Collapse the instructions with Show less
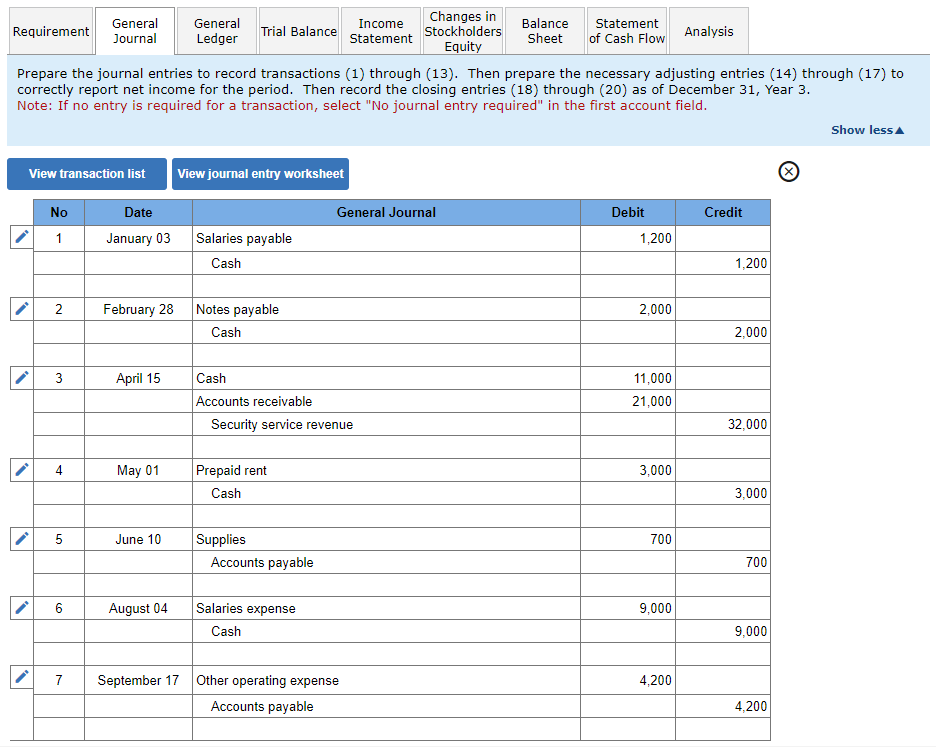This screenshot has width=936, height=750. 867,130
